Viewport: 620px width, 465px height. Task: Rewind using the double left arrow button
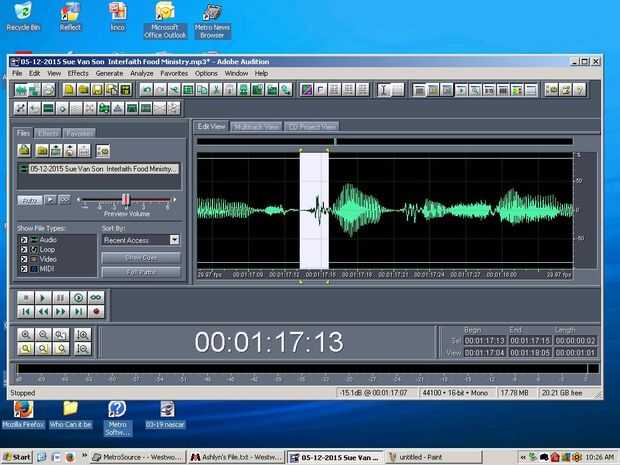pyautogui.click(x=43, y=312)
